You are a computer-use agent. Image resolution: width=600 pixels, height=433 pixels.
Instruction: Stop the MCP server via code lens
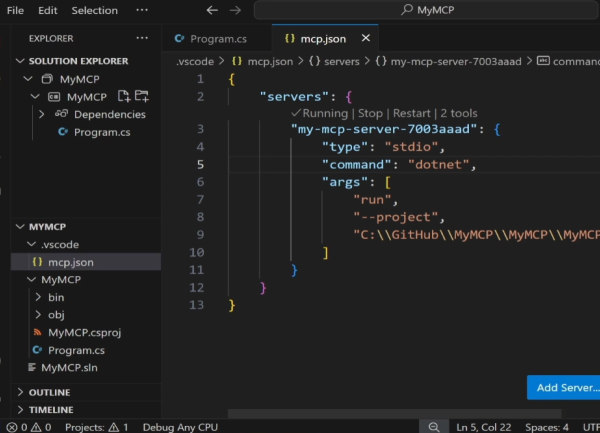[x=370, y=113]
